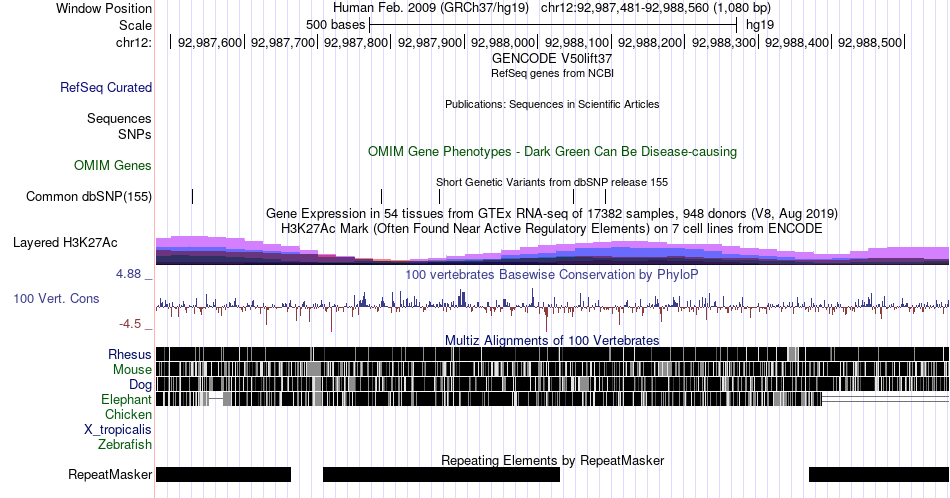Select the Elephant alignment label
This screenshot has width=950, height=498.
[127, 399]
